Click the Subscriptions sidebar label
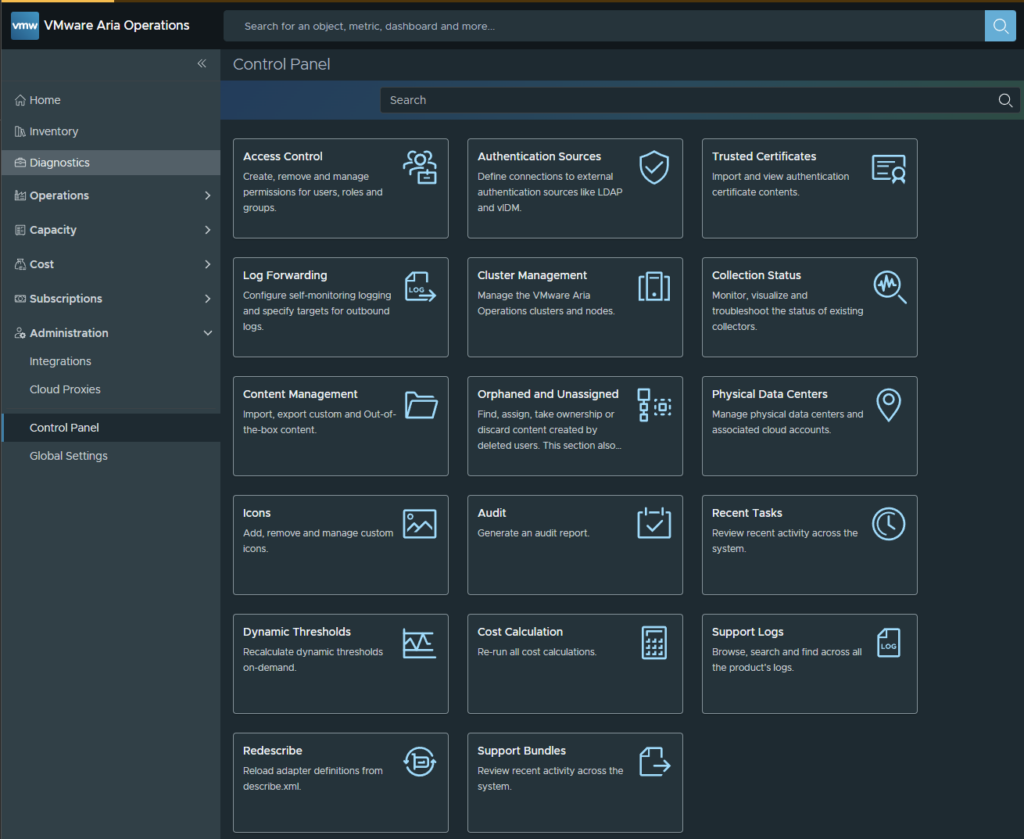 coord(66,298)
